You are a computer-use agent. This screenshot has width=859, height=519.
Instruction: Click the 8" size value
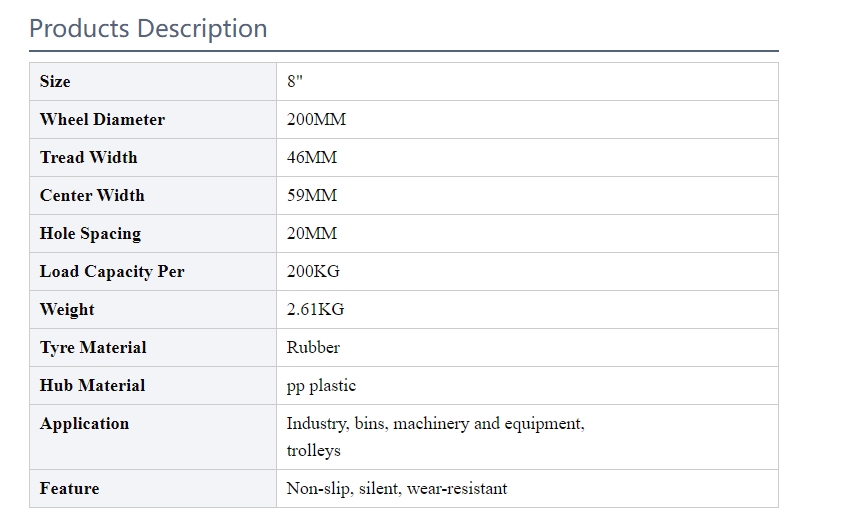click(x=295, y=82)
